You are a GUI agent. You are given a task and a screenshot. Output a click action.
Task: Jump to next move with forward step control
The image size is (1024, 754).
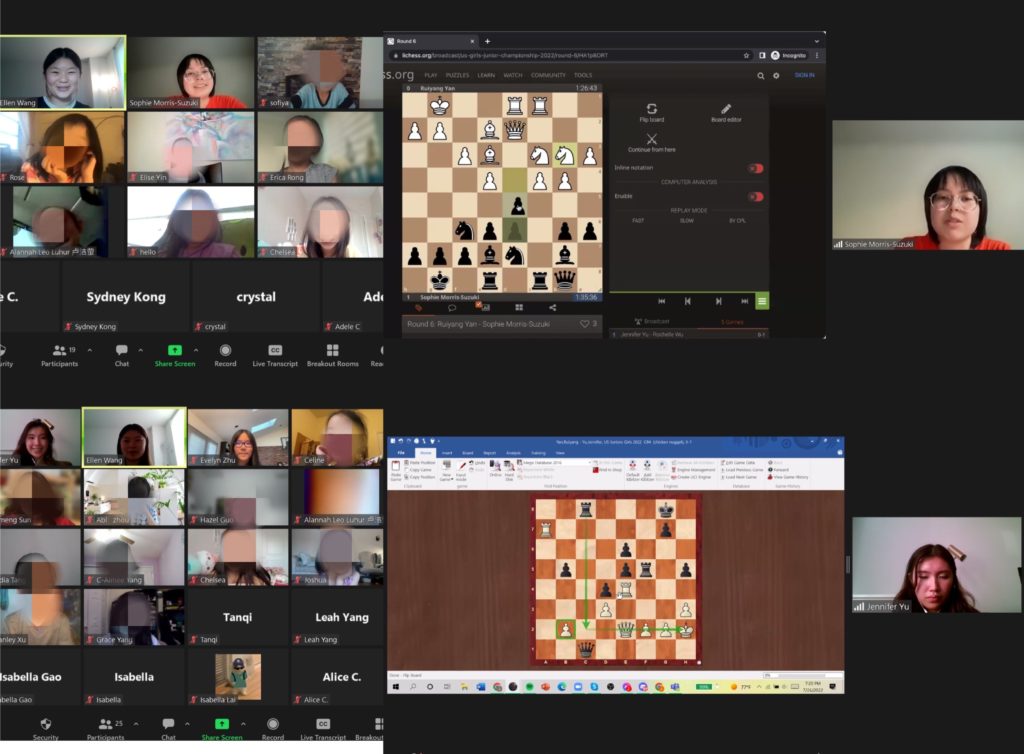point(718,300)
